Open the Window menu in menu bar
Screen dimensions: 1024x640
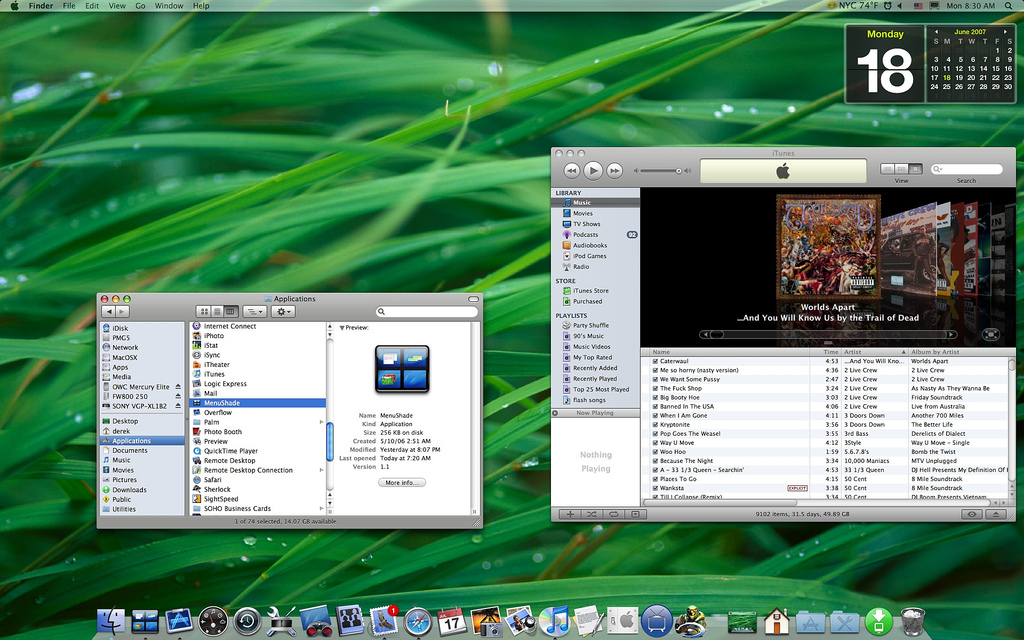pyautogui.click(x=169, y=6)
